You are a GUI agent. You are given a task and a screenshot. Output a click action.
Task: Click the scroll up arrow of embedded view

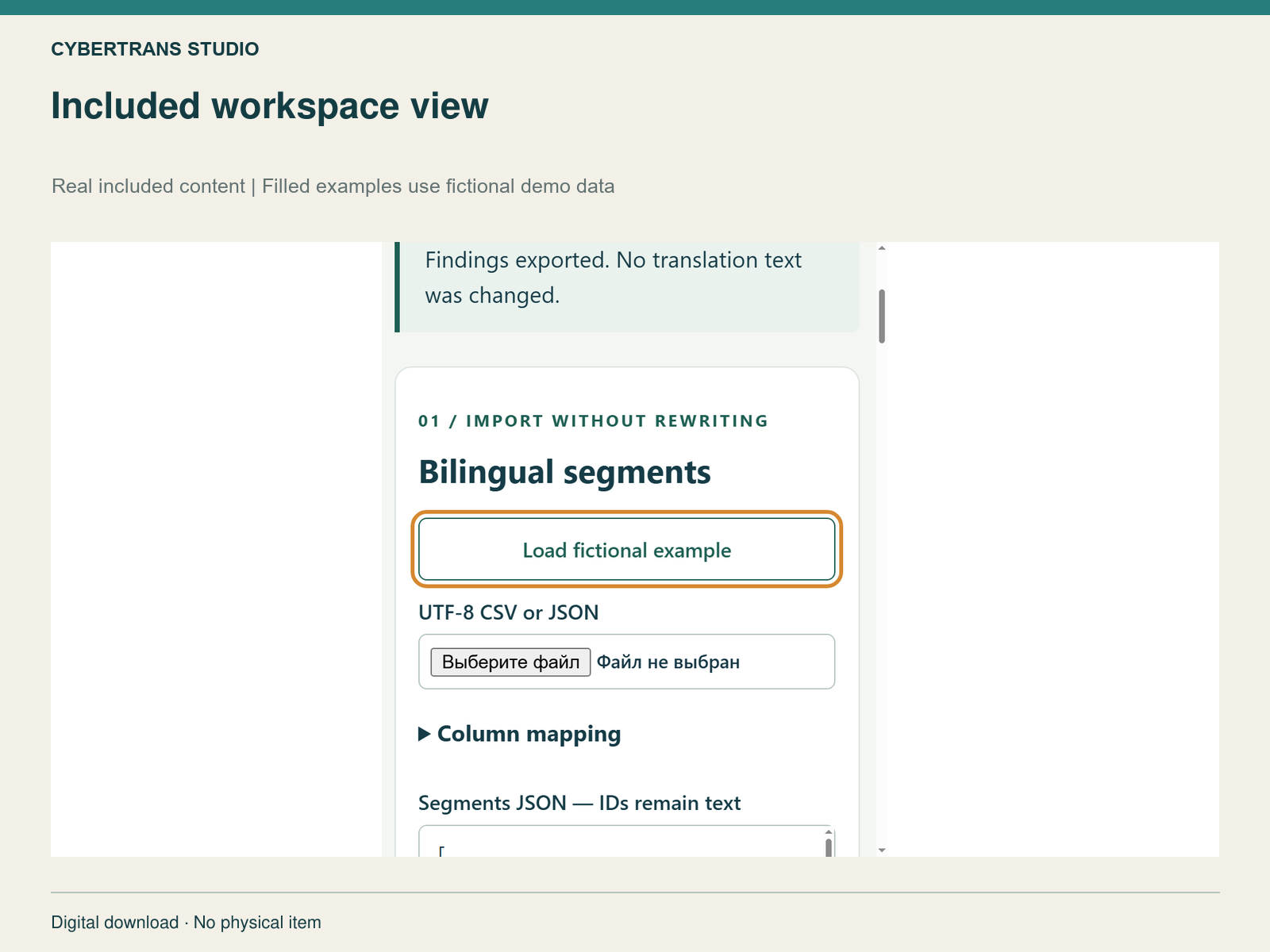click(882, 248)
